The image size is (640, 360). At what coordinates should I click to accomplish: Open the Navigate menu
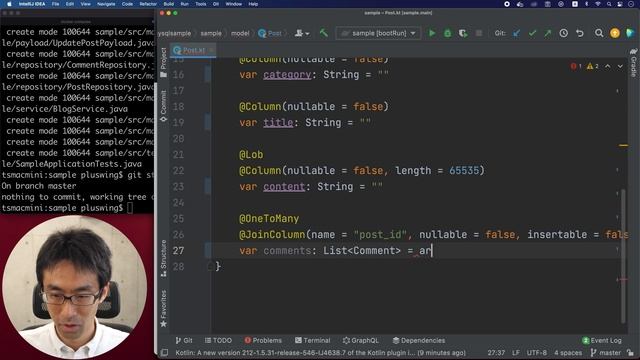106,4
